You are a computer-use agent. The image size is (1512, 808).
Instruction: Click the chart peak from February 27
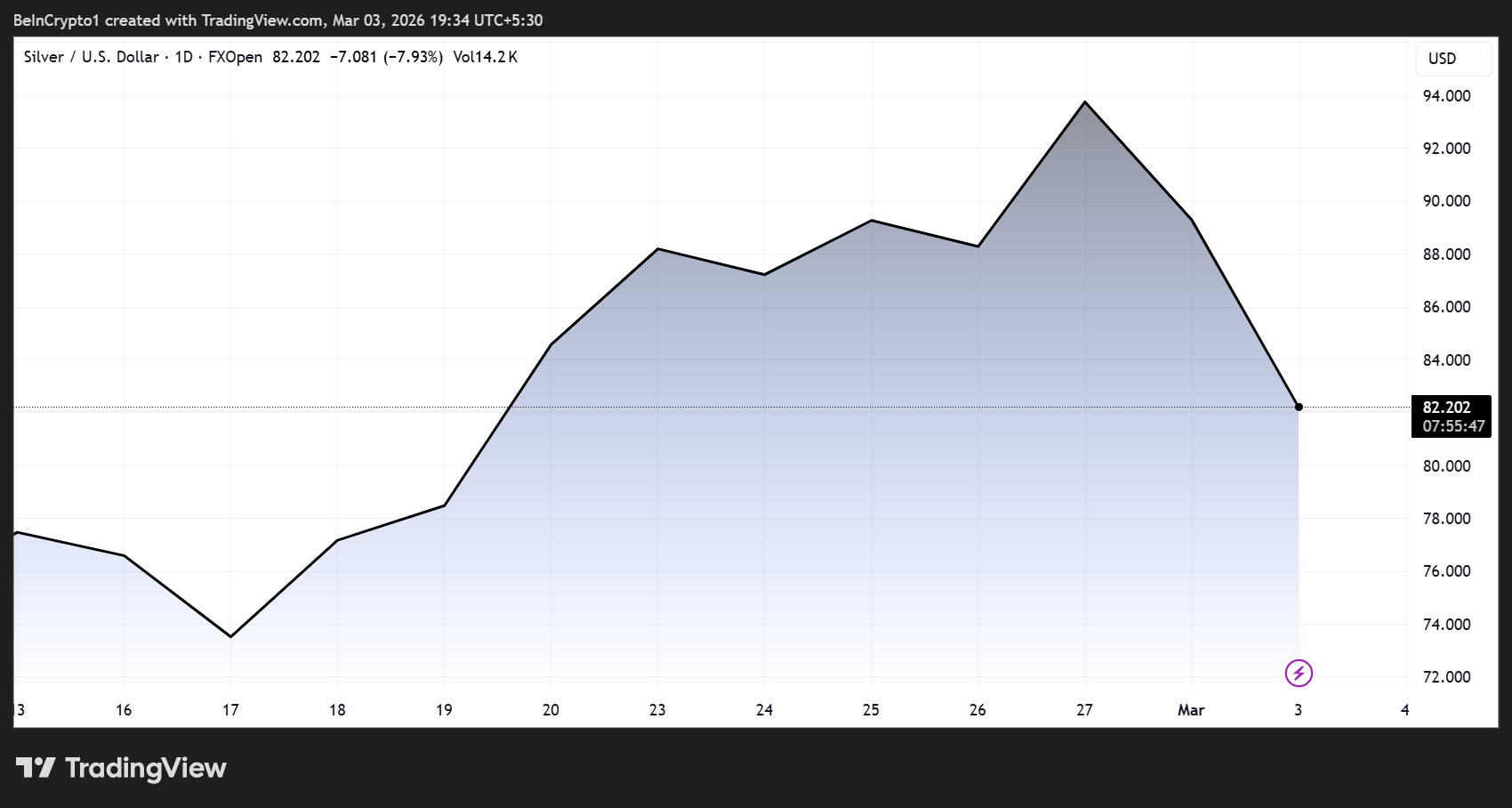coord(1084,103)
